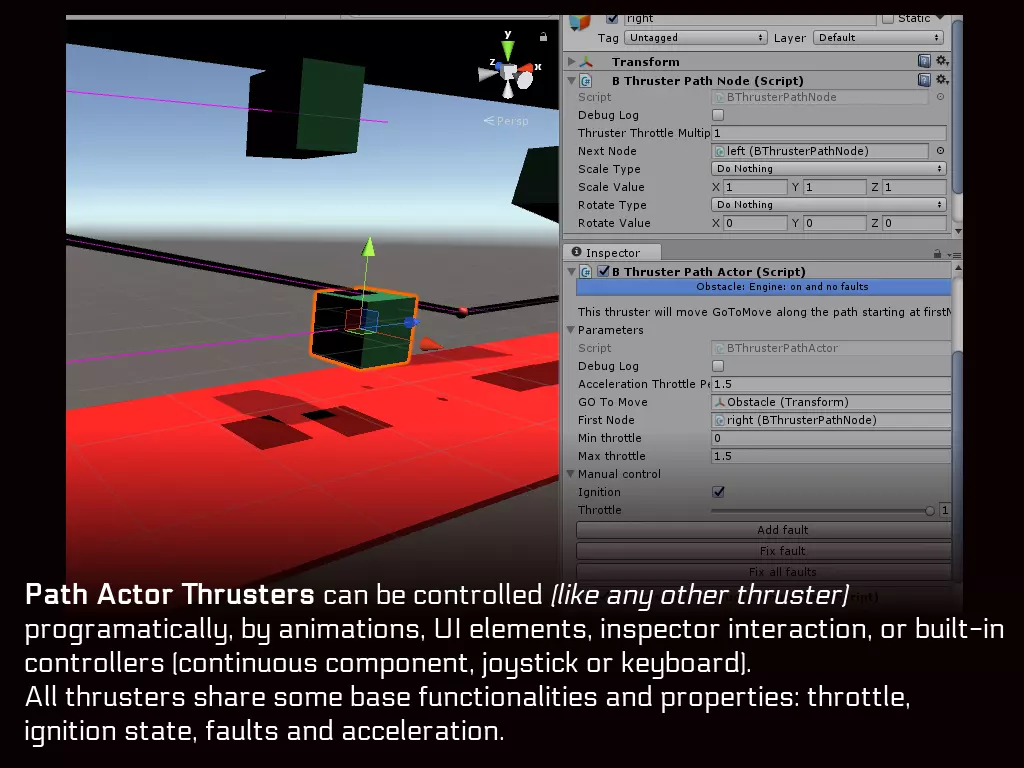Click the Scale Value X field
This screenshot has height=768, width=1024.
coord(755,187)
